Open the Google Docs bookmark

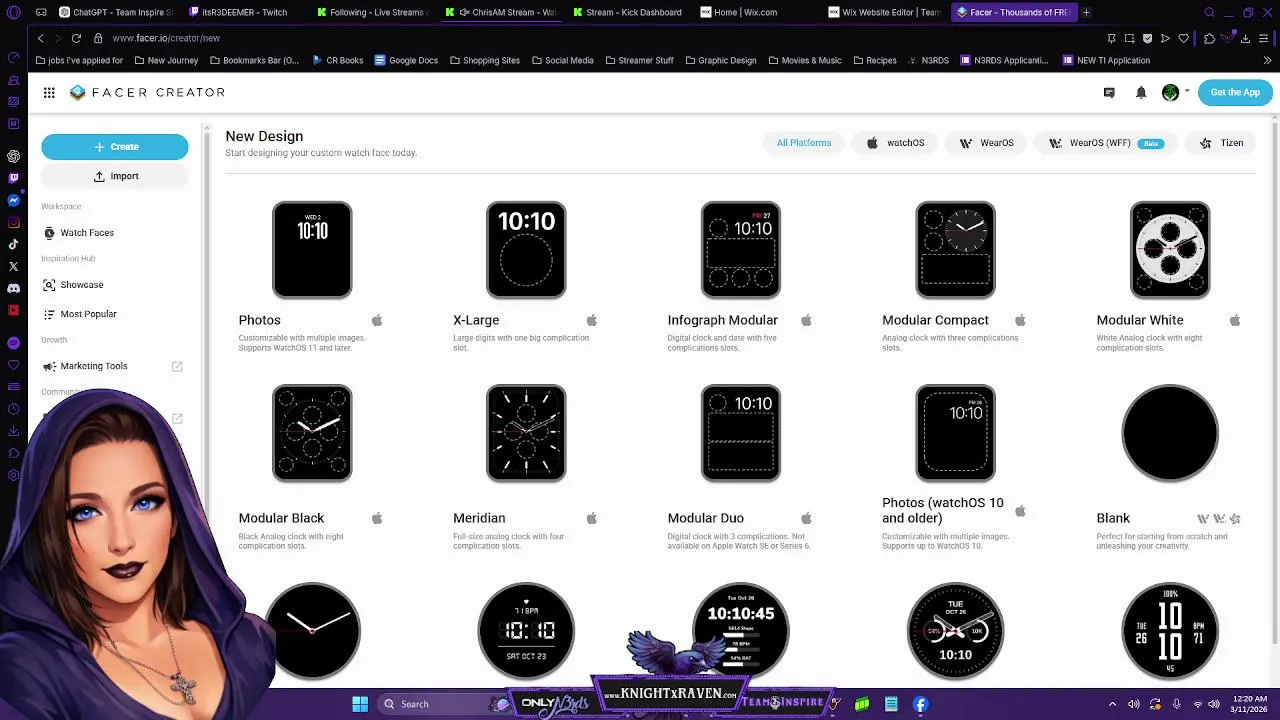point(406,60)
